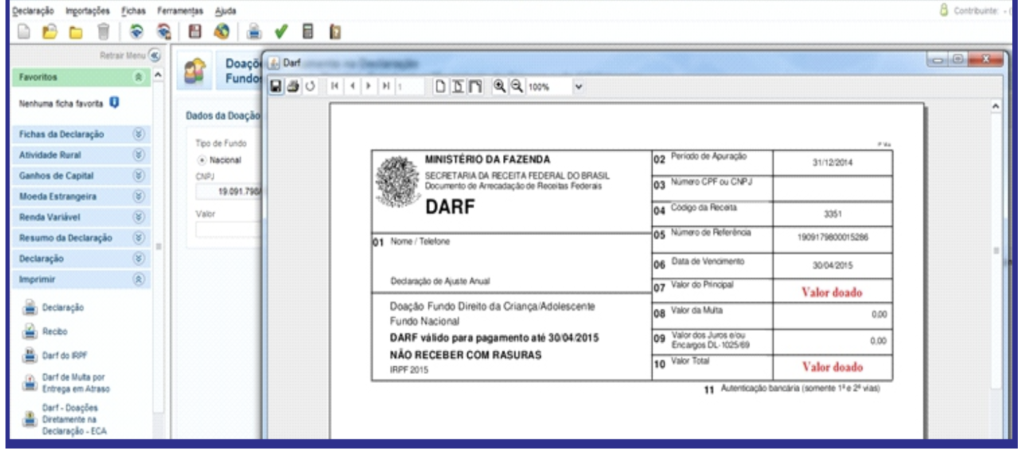Open the Importações menu
The height and width of the screenshot is (454, 1024).
pyautogui.click(x=88, y=11)
